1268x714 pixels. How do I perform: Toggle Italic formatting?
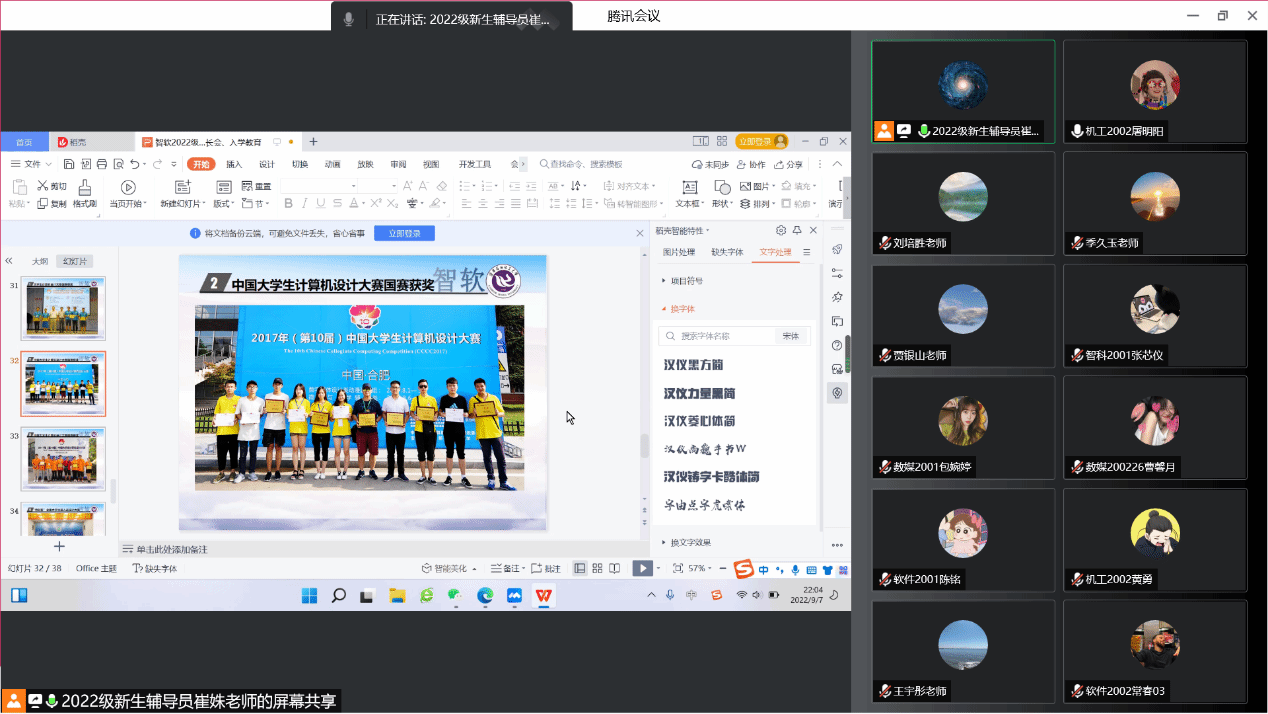coord(303,204)
